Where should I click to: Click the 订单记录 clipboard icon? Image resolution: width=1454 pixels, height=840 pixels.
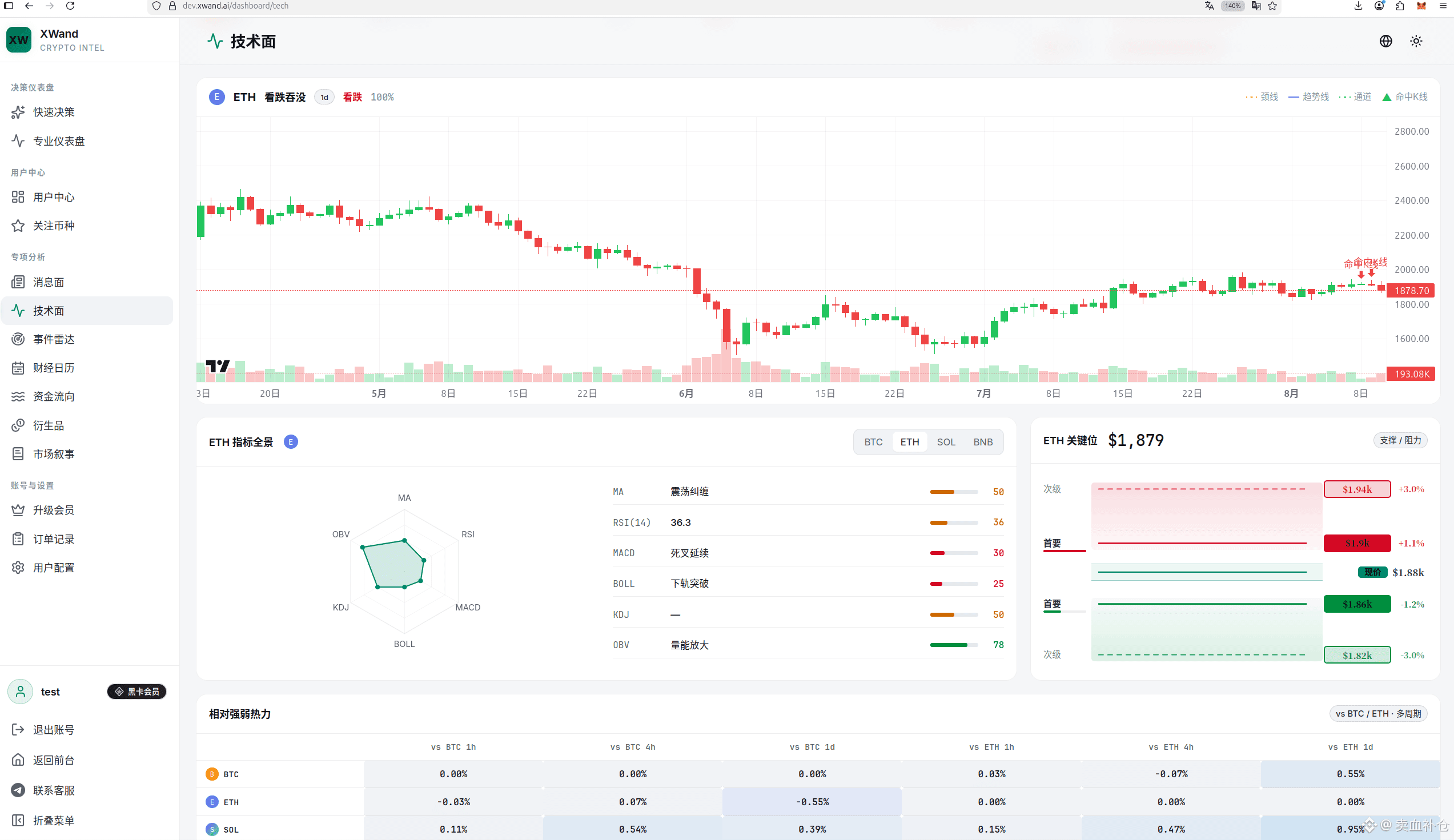tap(18, 539)
